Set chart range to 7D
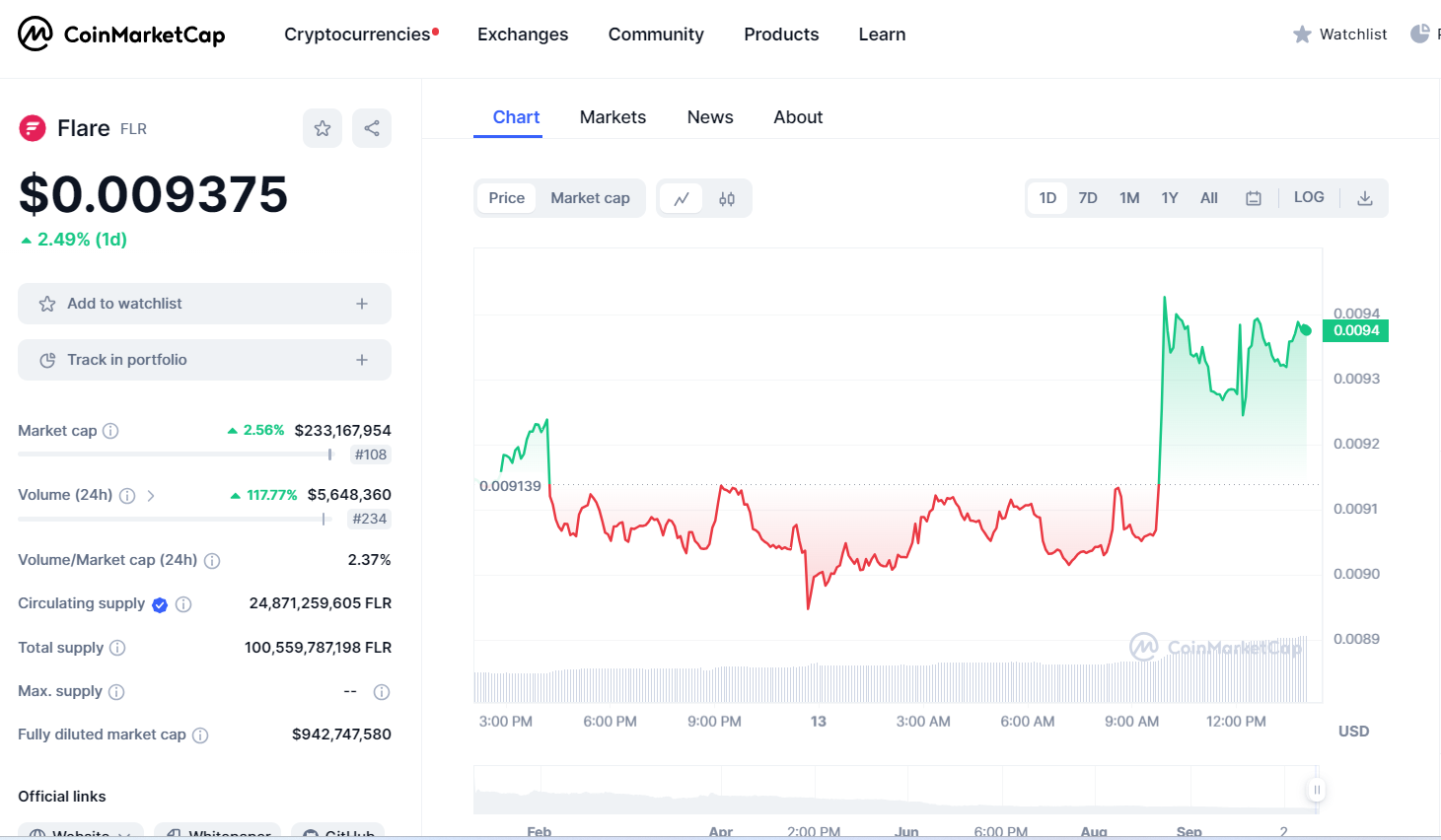 tap(1088, 198)
